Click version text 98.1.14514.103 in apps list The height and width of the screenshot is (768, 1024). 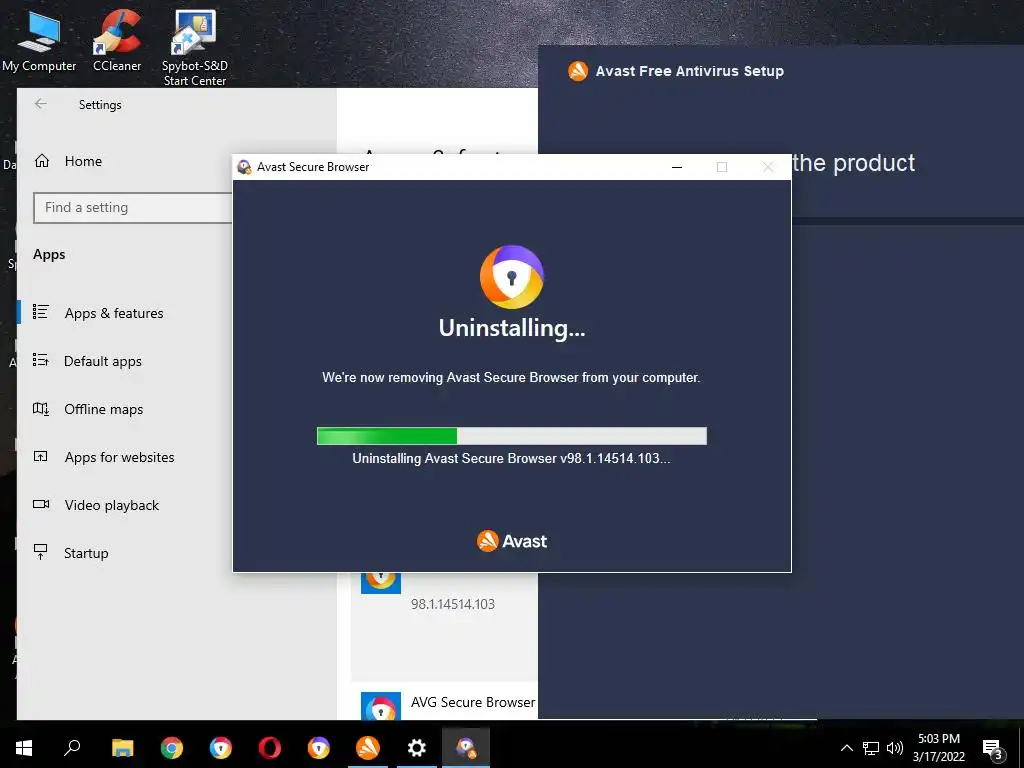tap(453, 604)
